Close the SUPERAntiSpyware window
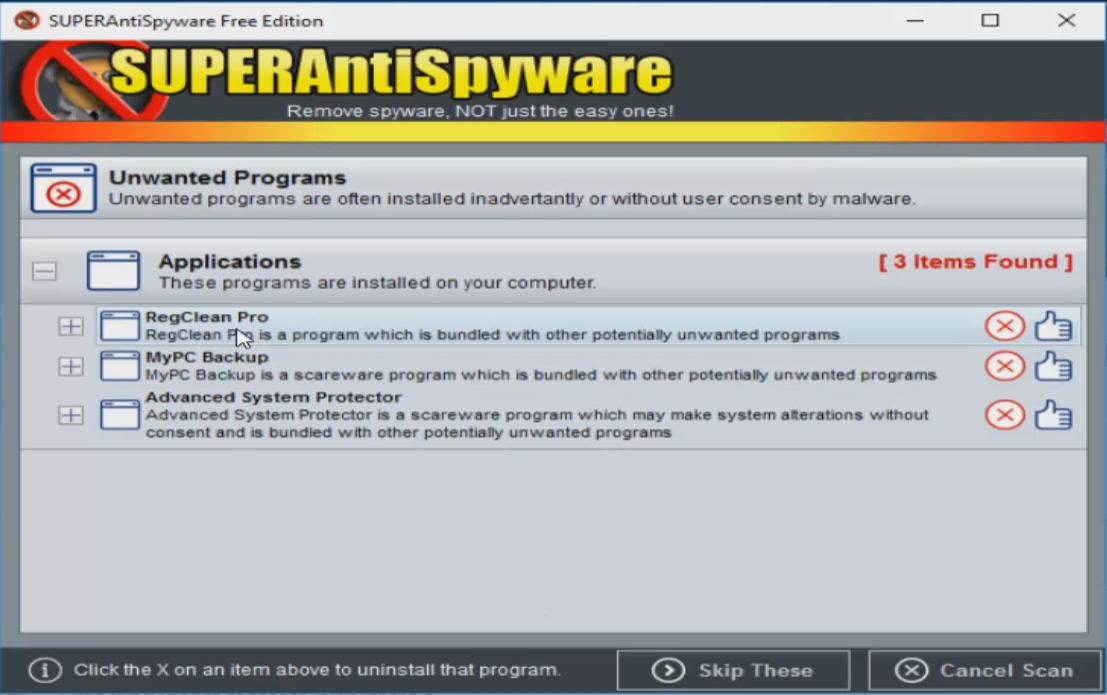 pyautogui.click(x=1066, y=20)
